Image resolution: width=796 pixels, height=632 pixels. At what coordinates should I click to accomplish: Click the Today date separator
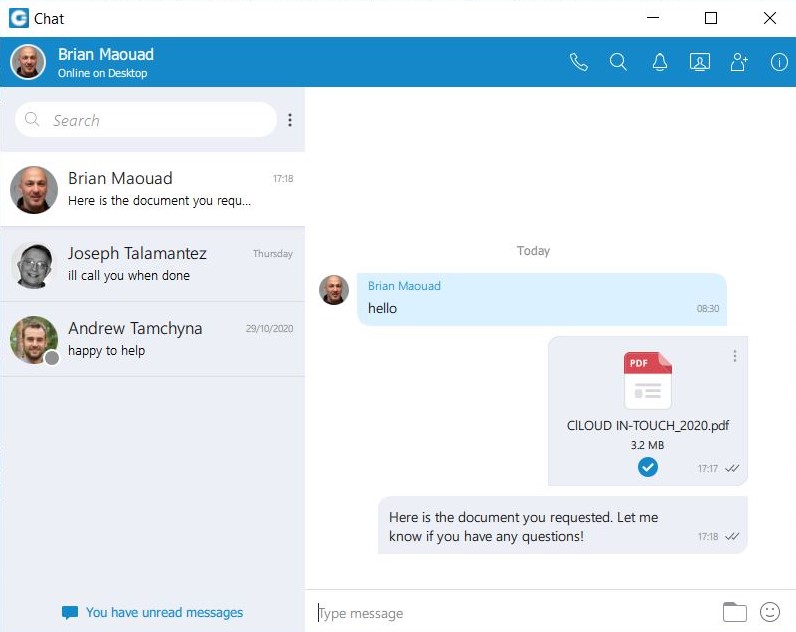[x=533, y=251]
